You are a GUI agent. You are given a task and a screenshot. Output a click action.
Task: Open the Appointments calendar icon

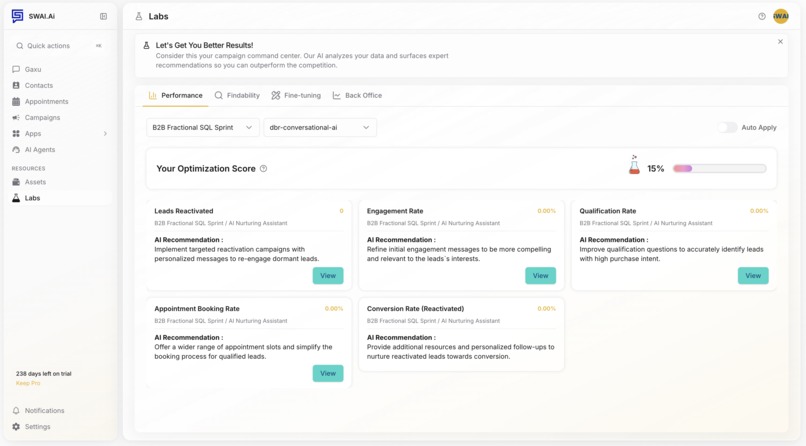coord(16,101)
